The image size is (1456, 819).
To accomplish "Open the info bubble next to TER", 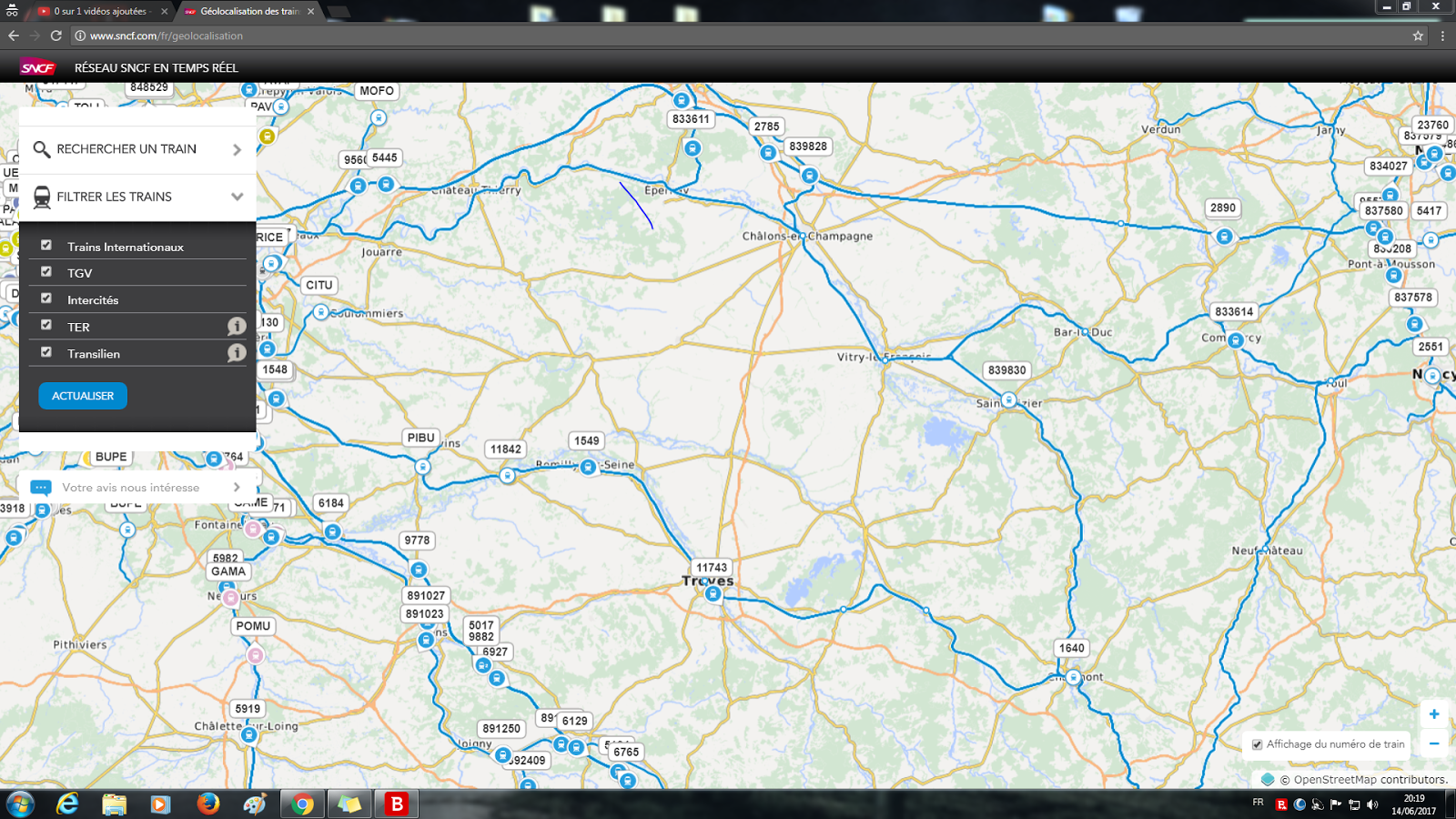I will click(x=238, y=326).
